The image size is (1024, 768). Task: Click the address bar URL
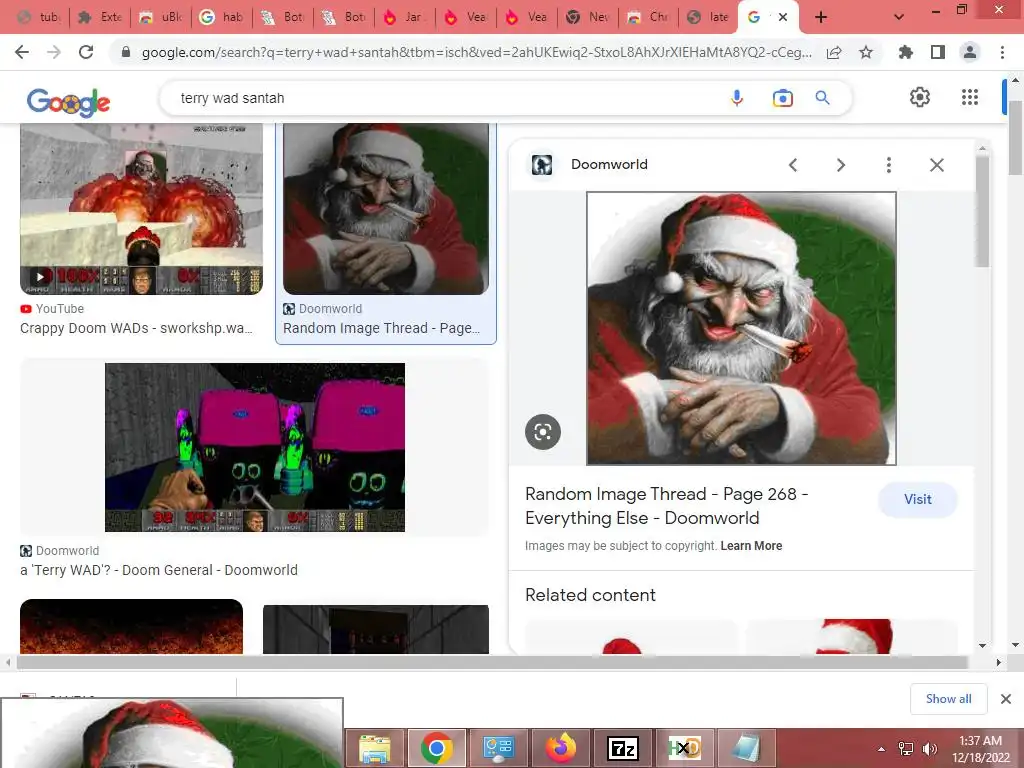tap(477, 52)
